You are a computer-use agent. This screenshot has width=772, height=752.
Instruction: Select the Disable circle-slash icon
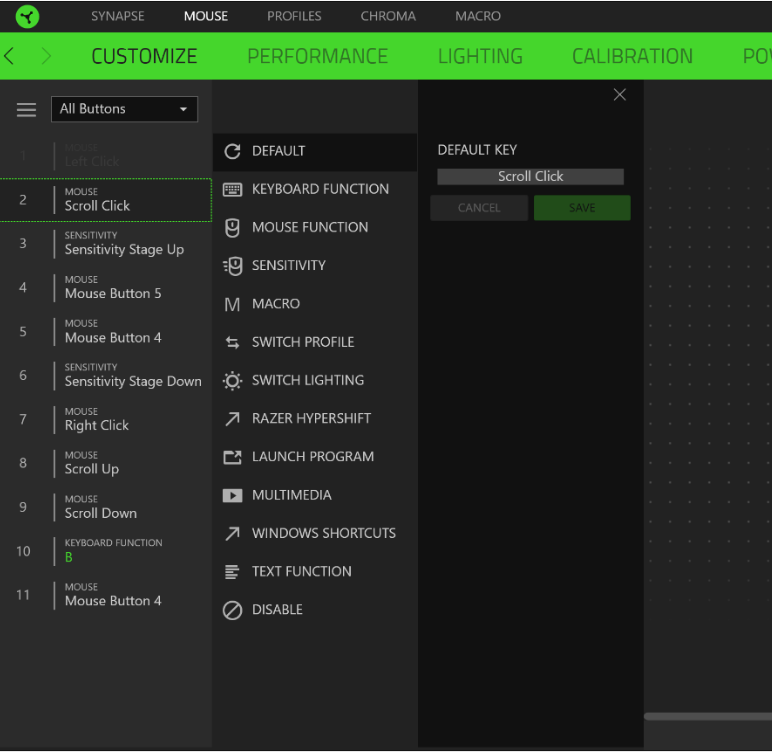tap(232, 610)
